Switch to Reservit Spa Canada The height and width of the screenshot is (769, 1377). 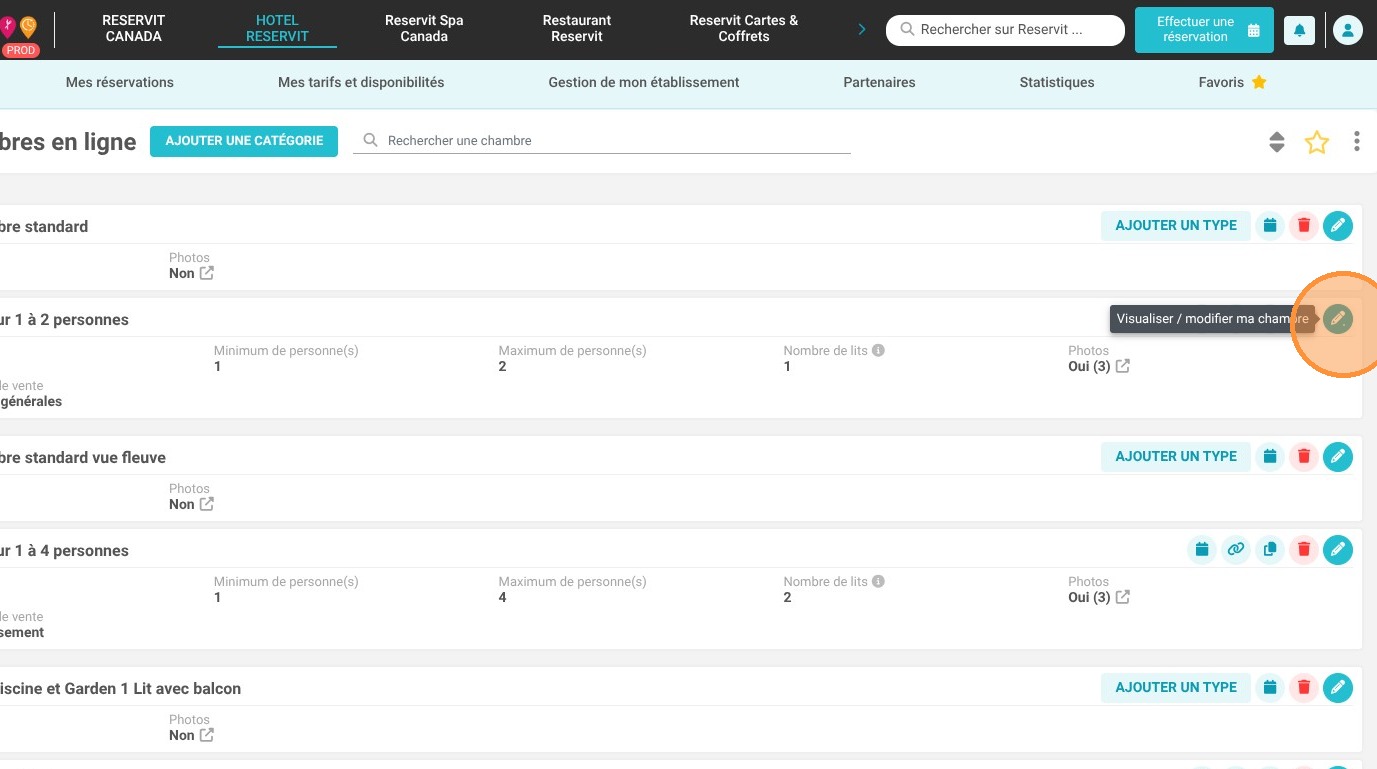tap(424, 28)
